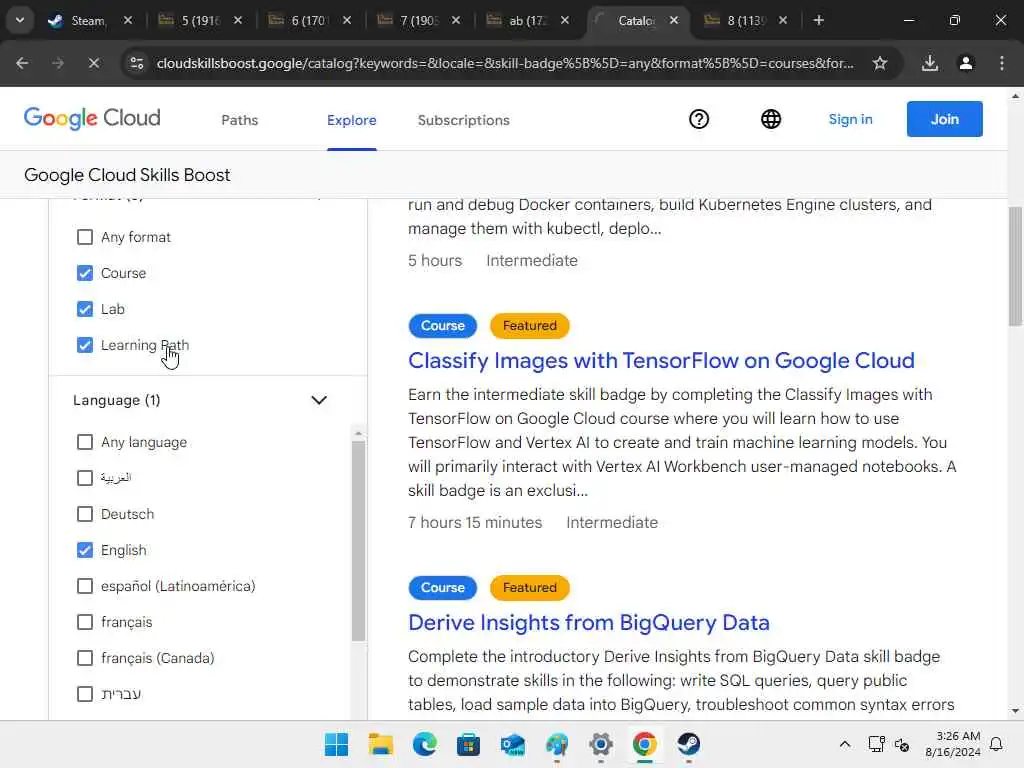Image resolution: width=1024 pixels, height=768 pixels.
Task: Click the '7 hours 15 minutes' duration text
Action: 475,522
